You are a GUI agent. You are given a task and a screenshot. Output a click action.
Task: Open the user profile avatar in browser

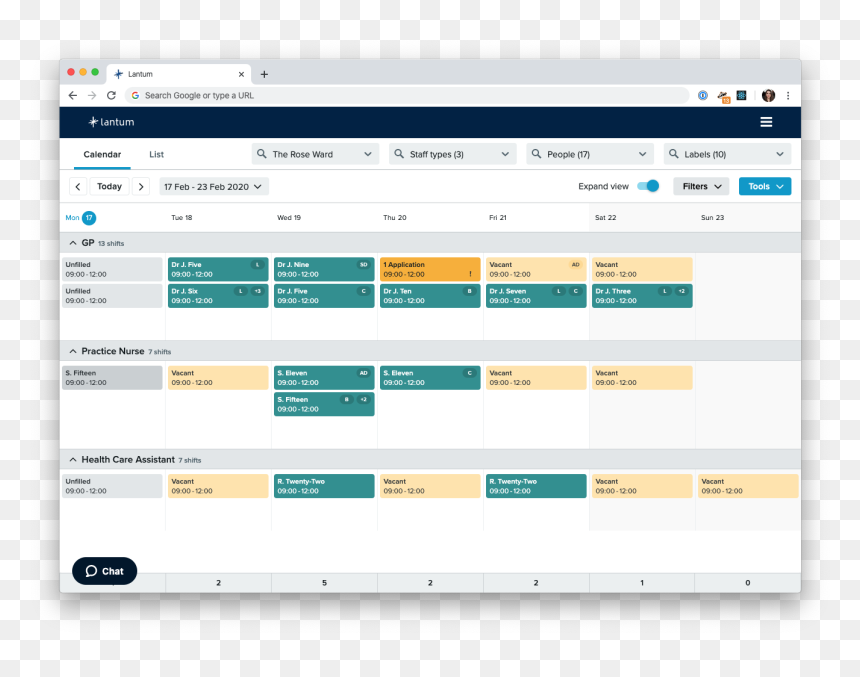(x=768, y=95)
